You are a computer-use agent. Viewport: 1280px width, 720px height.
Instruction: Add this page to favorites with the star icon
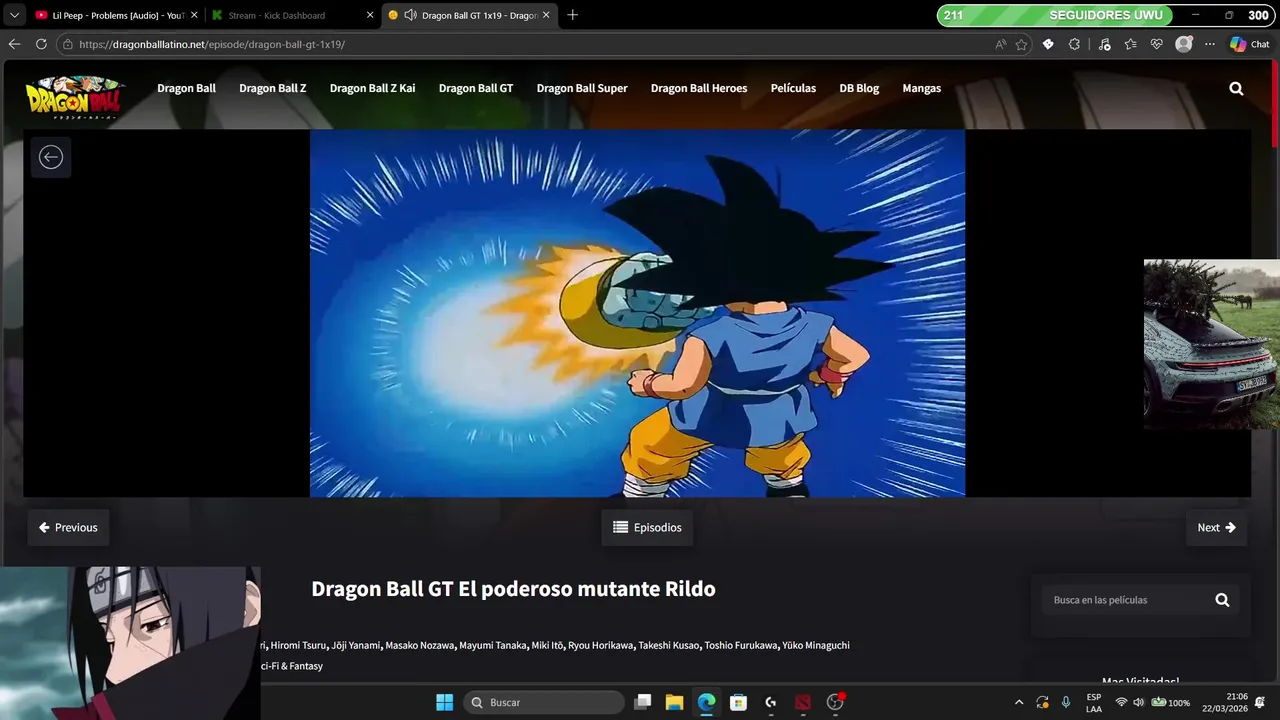pos(1021,44)
